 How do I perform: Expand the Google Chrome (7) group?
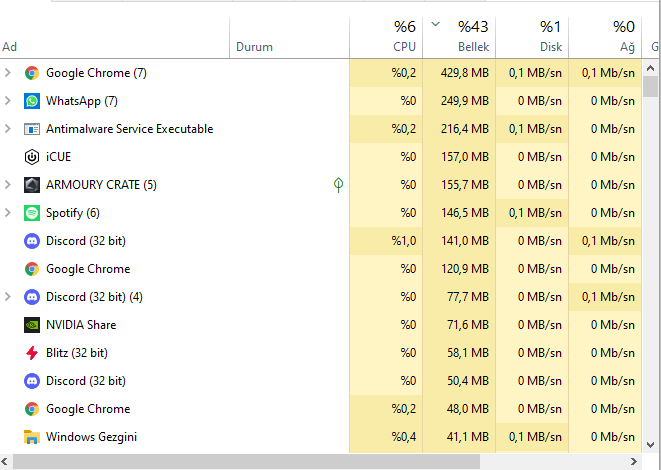(8, 73)
